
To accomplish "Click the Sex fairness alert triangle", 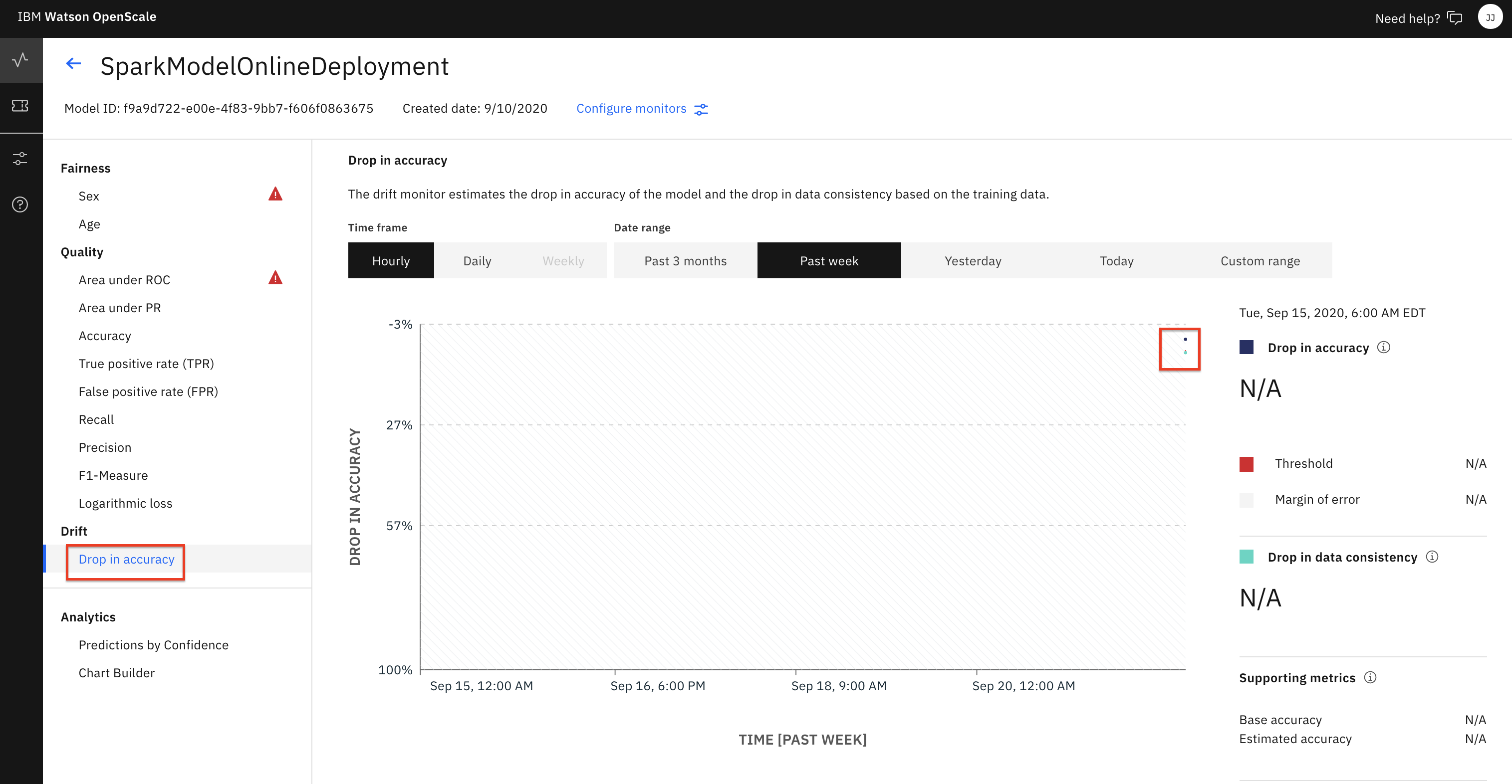I will tap(275, 194).
